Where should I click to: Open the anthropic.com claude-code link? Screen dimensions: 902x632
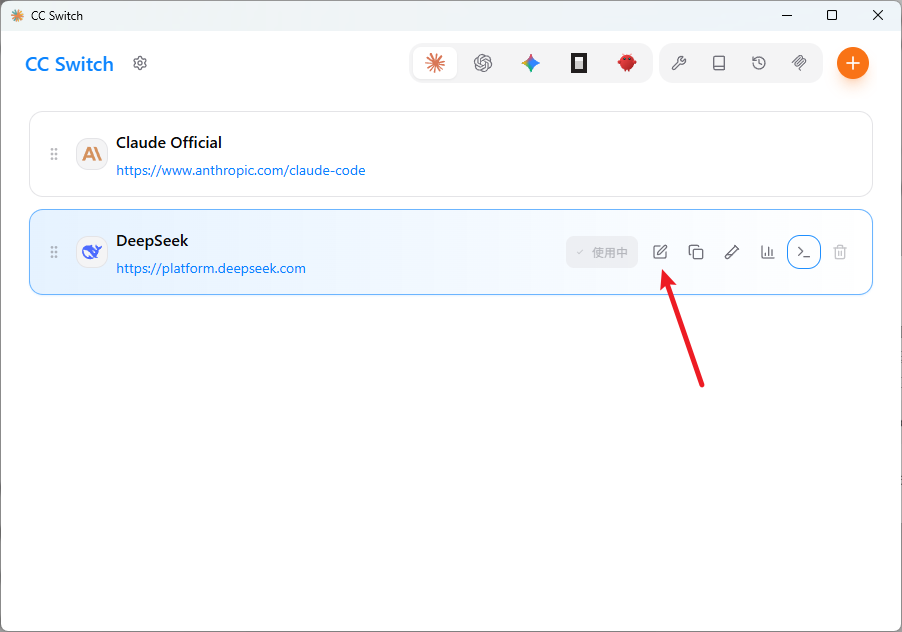click(240, 171)
